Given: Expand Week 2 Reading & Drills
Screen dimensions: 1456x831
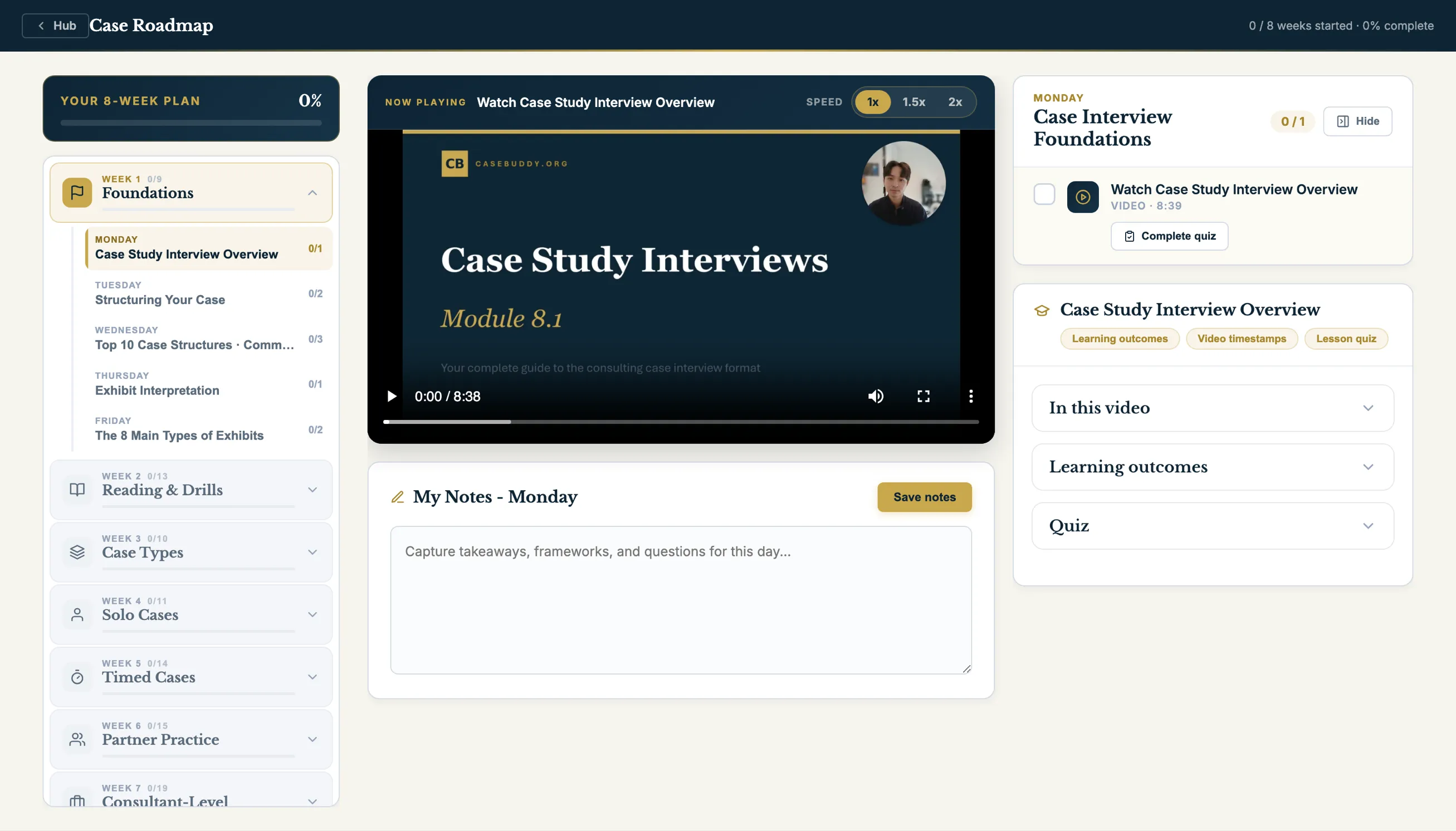Looking at the screenshot, I should (312, 490).
